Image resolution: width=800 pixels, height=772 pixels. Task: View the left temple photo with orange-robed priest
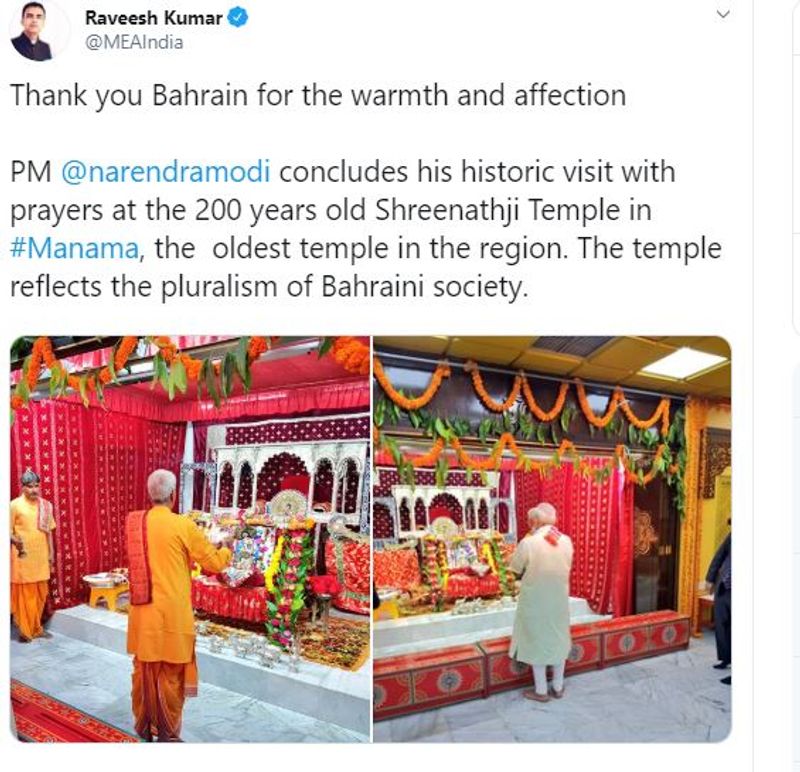coord(190,539)
